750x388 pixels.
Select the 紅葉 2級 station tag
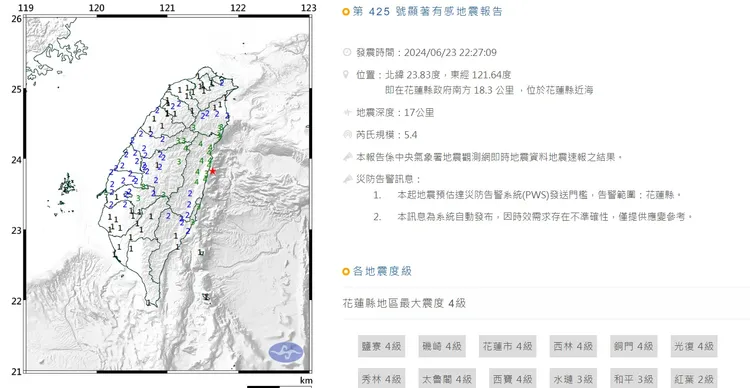pos(694,379)
